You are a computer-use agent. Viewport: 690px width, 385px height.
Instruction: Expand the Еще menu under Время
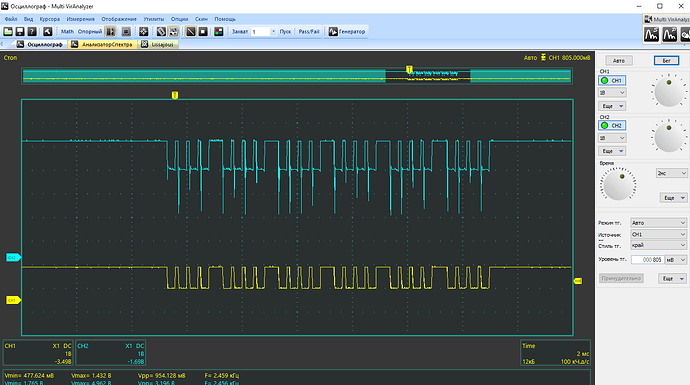(673, 198)
